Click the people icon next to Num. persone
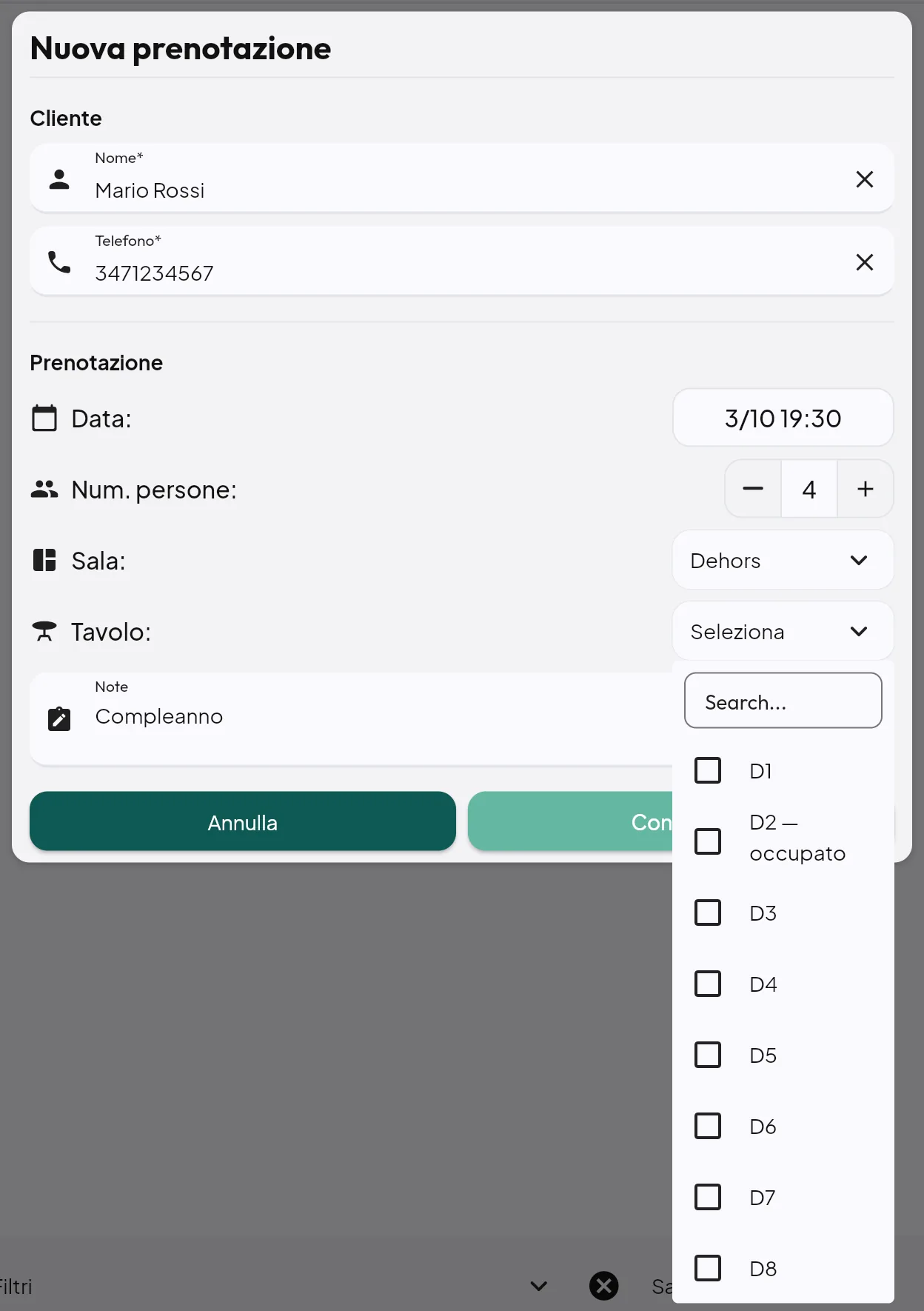Screen dimensions: 924x1311 (x=44, y=489)
